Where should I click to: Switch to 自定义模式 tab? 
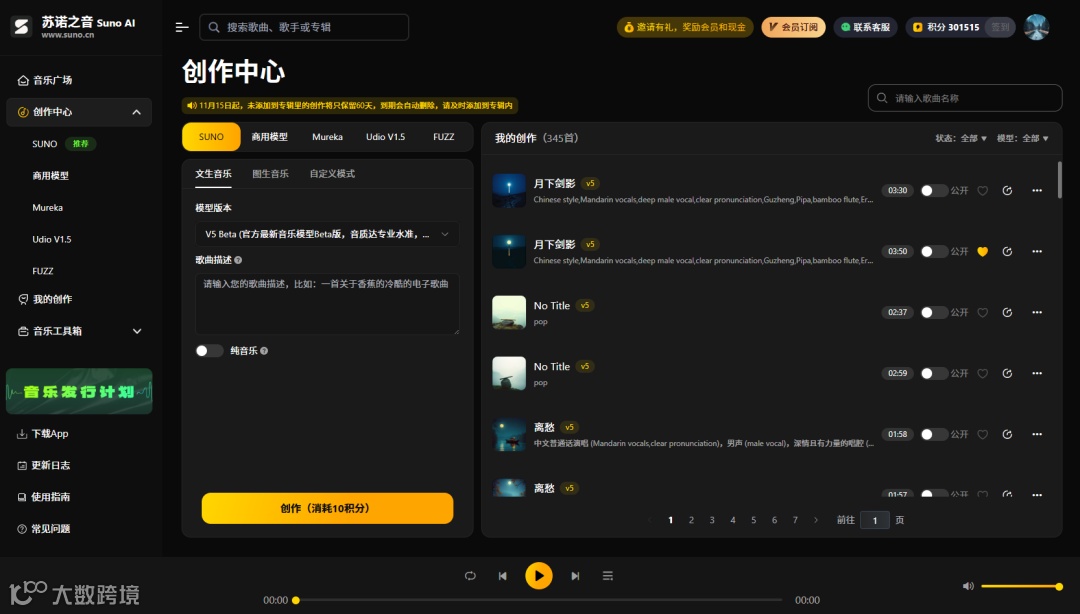click(333, 174)
